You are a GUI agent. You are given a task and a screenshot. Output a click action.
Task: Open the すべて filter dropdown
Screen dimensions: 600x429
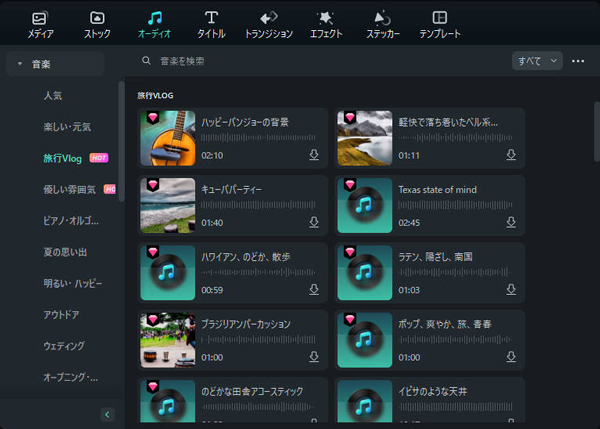coord(537,61)
